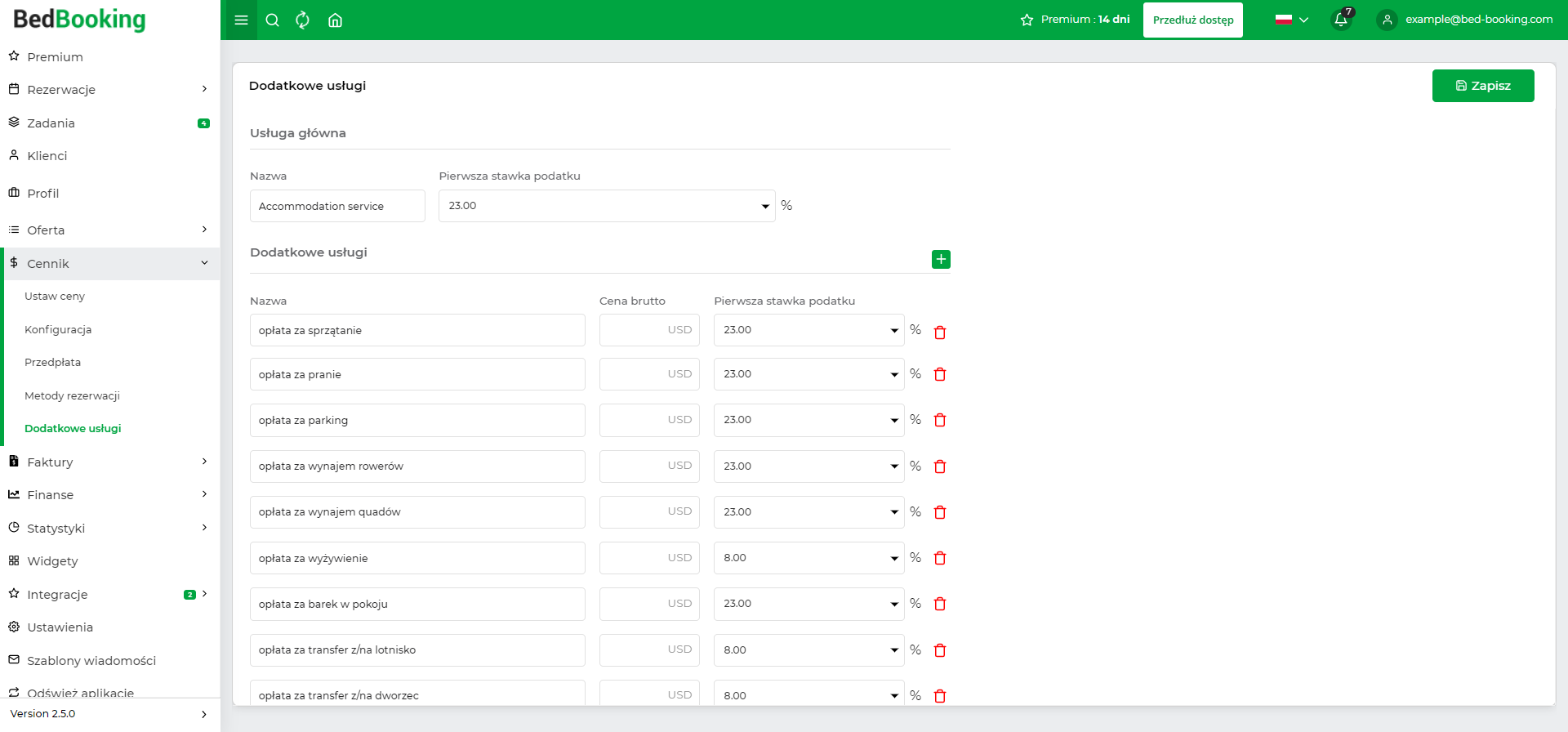Screen dimensions: 1568x732
Task: Open the 'Przedpłata' submenu link
Action: coord(52,362)
